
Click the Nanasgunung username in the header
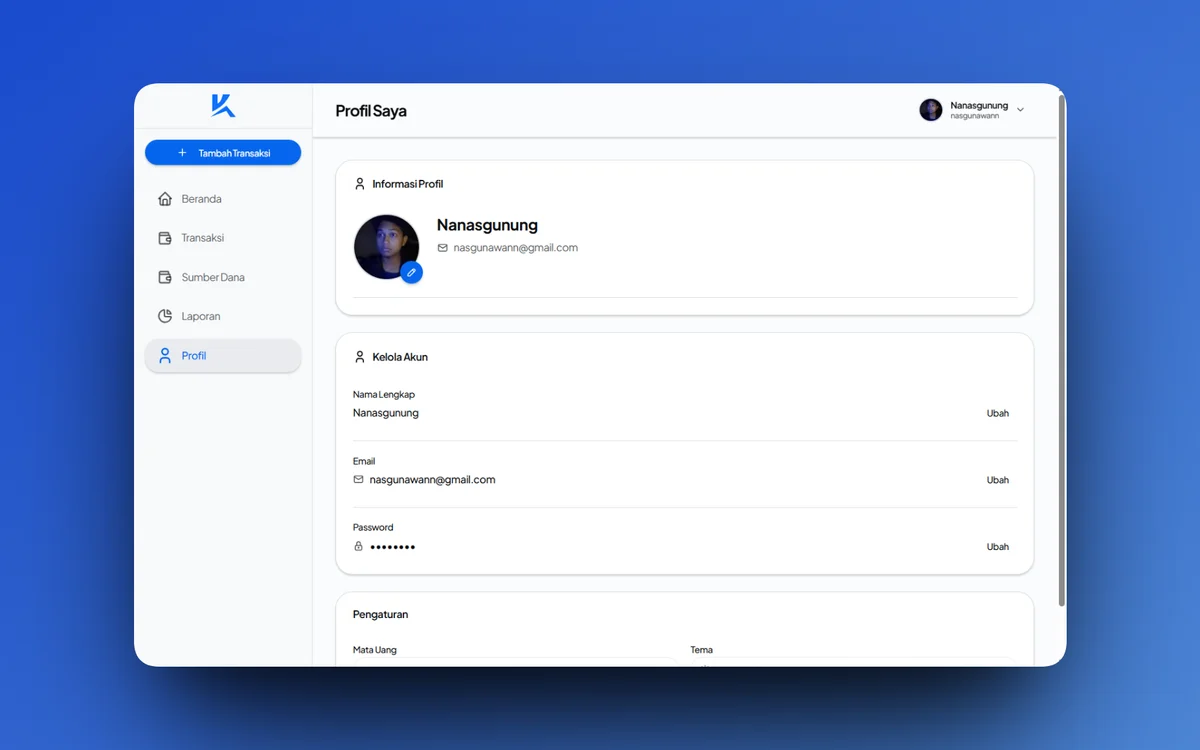pos(979,105)
